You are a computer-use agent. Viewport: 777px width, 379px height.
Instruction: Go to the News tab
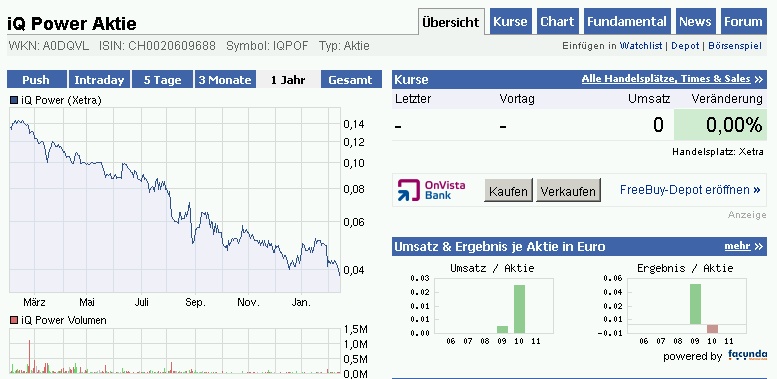pos(695,22)
